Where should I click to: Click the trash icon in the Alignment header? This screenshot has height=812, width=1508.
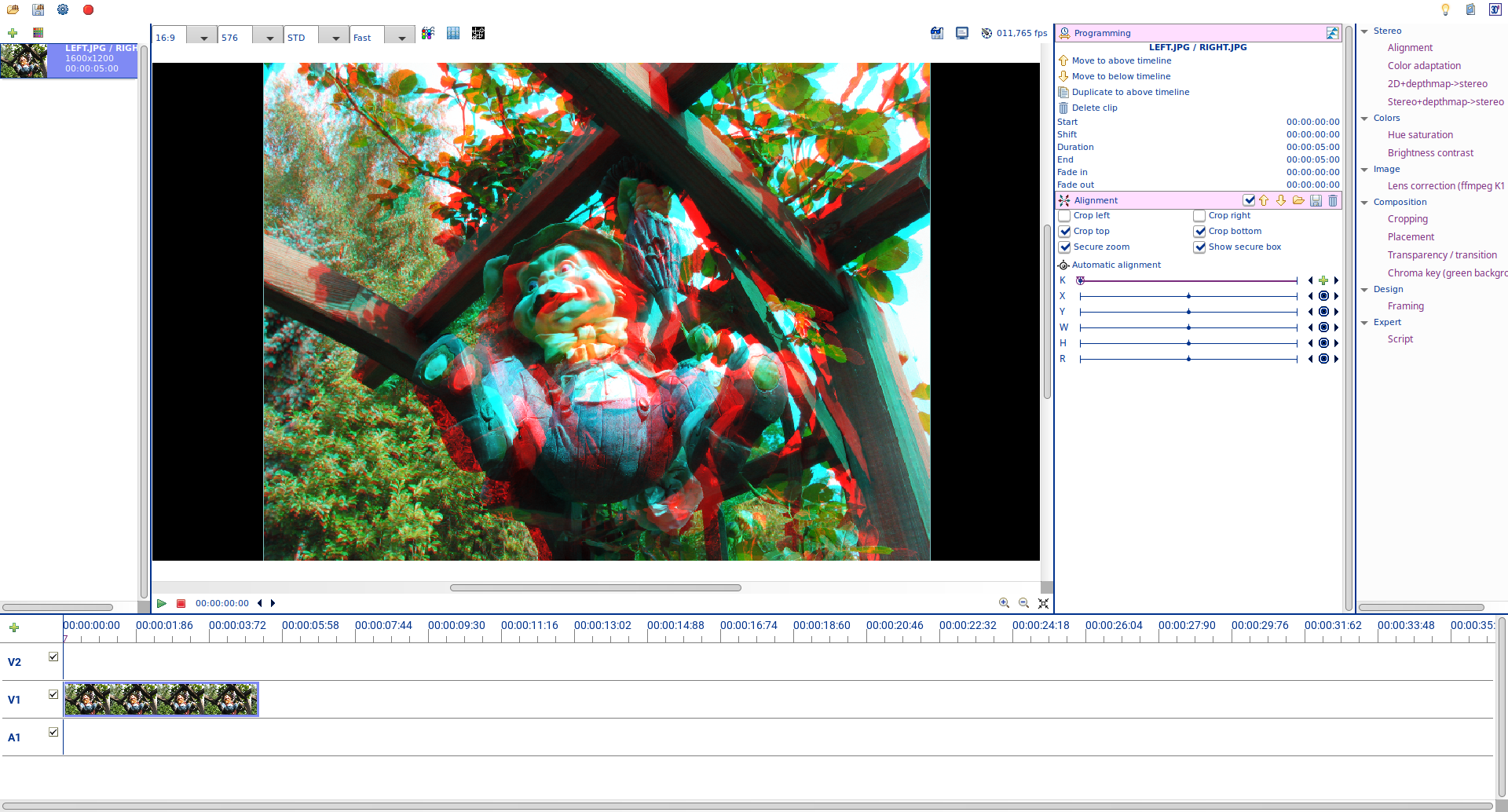click(x=1333, y=200)
